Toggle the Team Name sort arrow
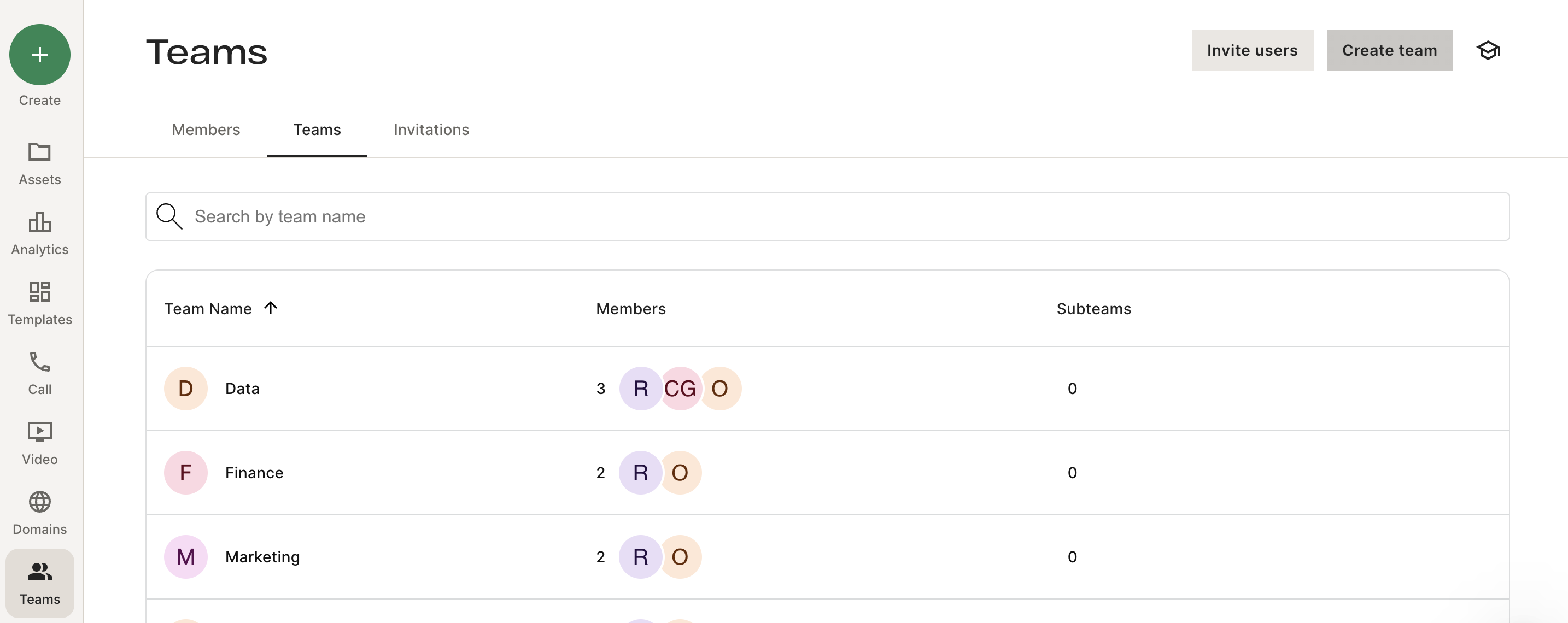 [x=271, y=308]
